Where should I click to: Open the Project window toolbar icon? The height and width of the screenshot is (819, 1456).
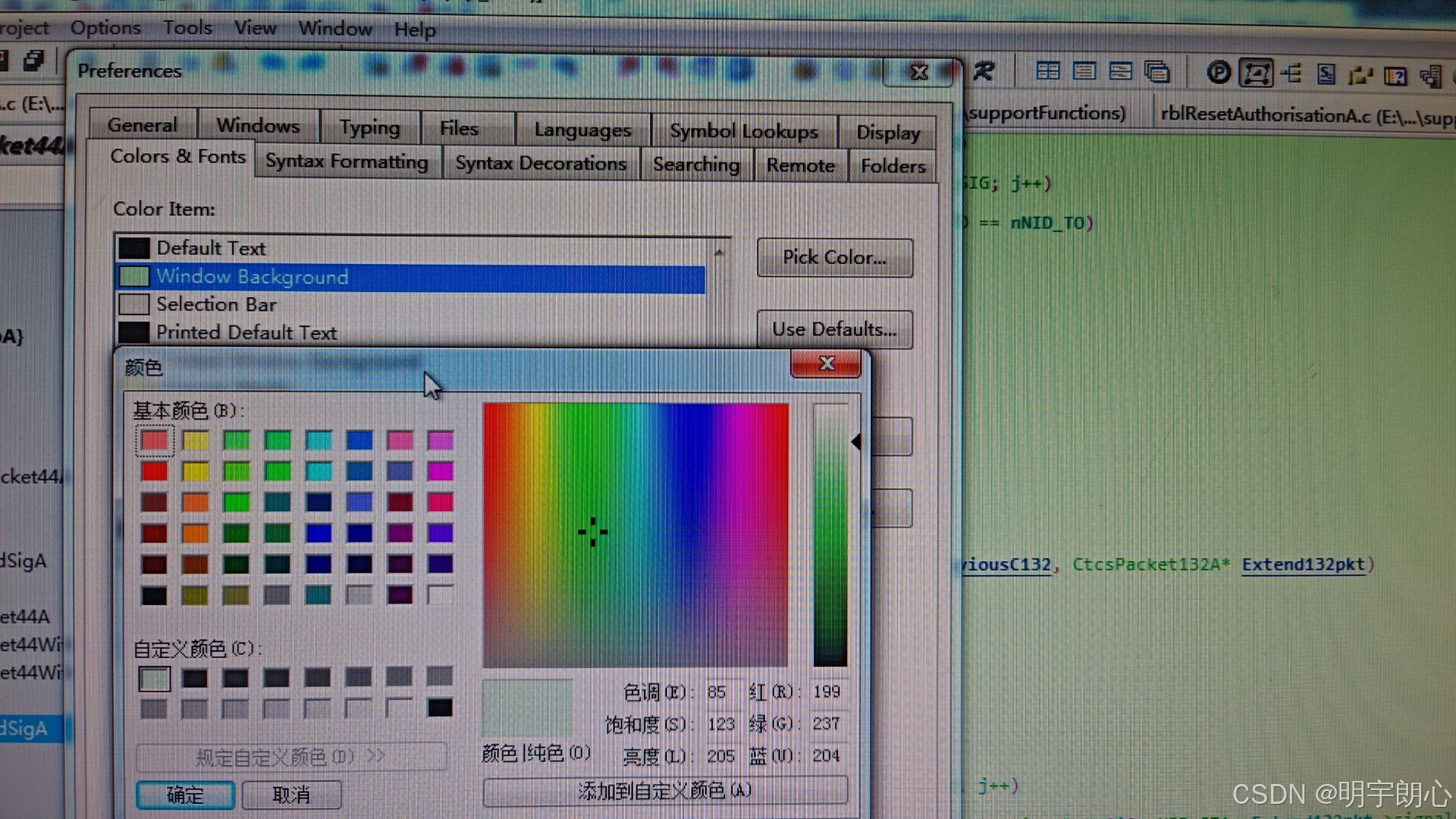[x=1219, y=73]
